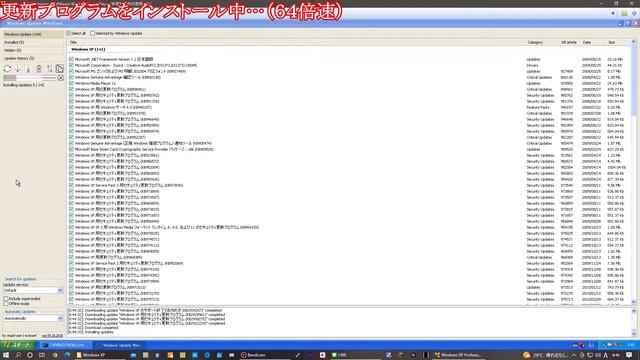Screen dimensions: 640x360
Task: Click the XP taskbar Windows Update MiniTool button
Action: 119,345
